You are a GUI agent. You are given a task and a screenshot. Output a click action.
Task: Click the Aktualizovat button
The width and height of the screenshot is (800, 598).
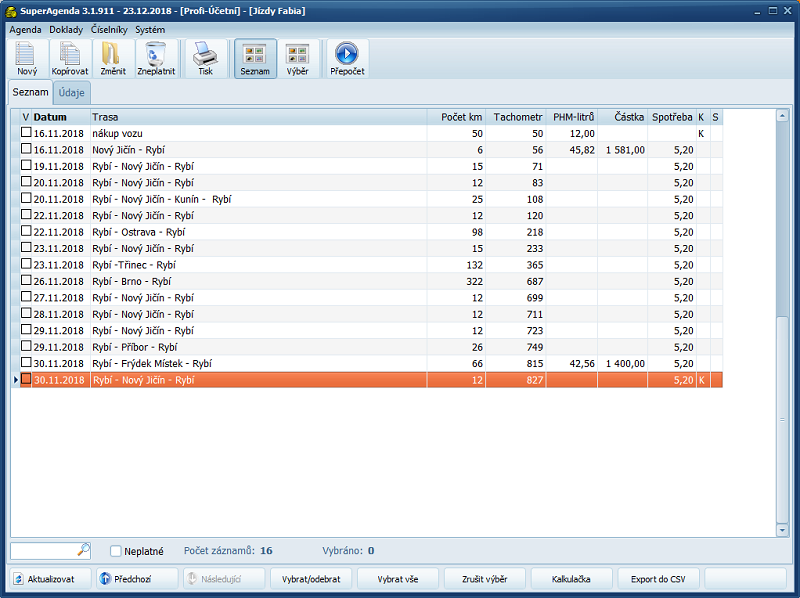coord(49,579)
